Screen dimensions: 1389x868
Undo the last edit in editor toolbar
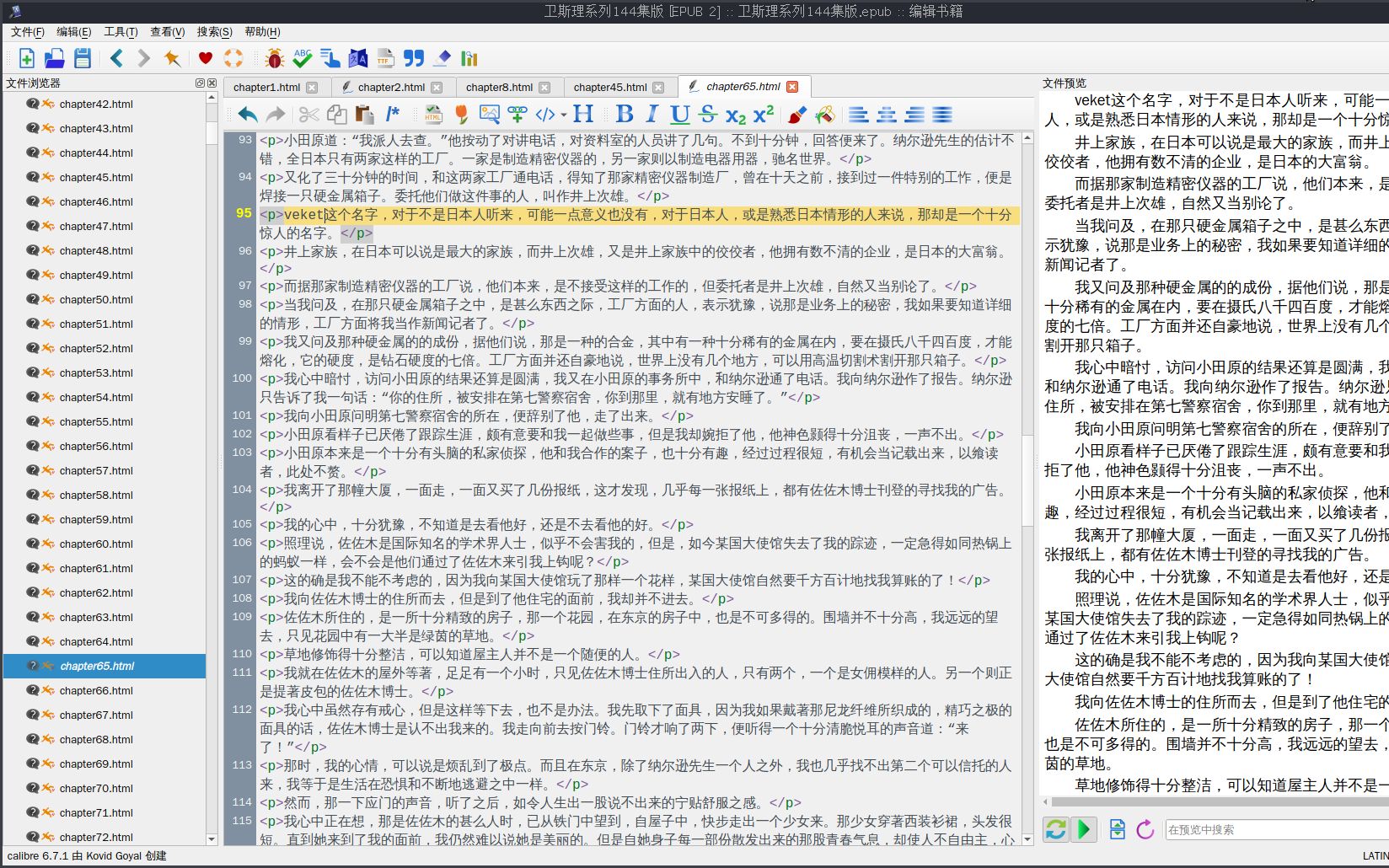point(247,114)
